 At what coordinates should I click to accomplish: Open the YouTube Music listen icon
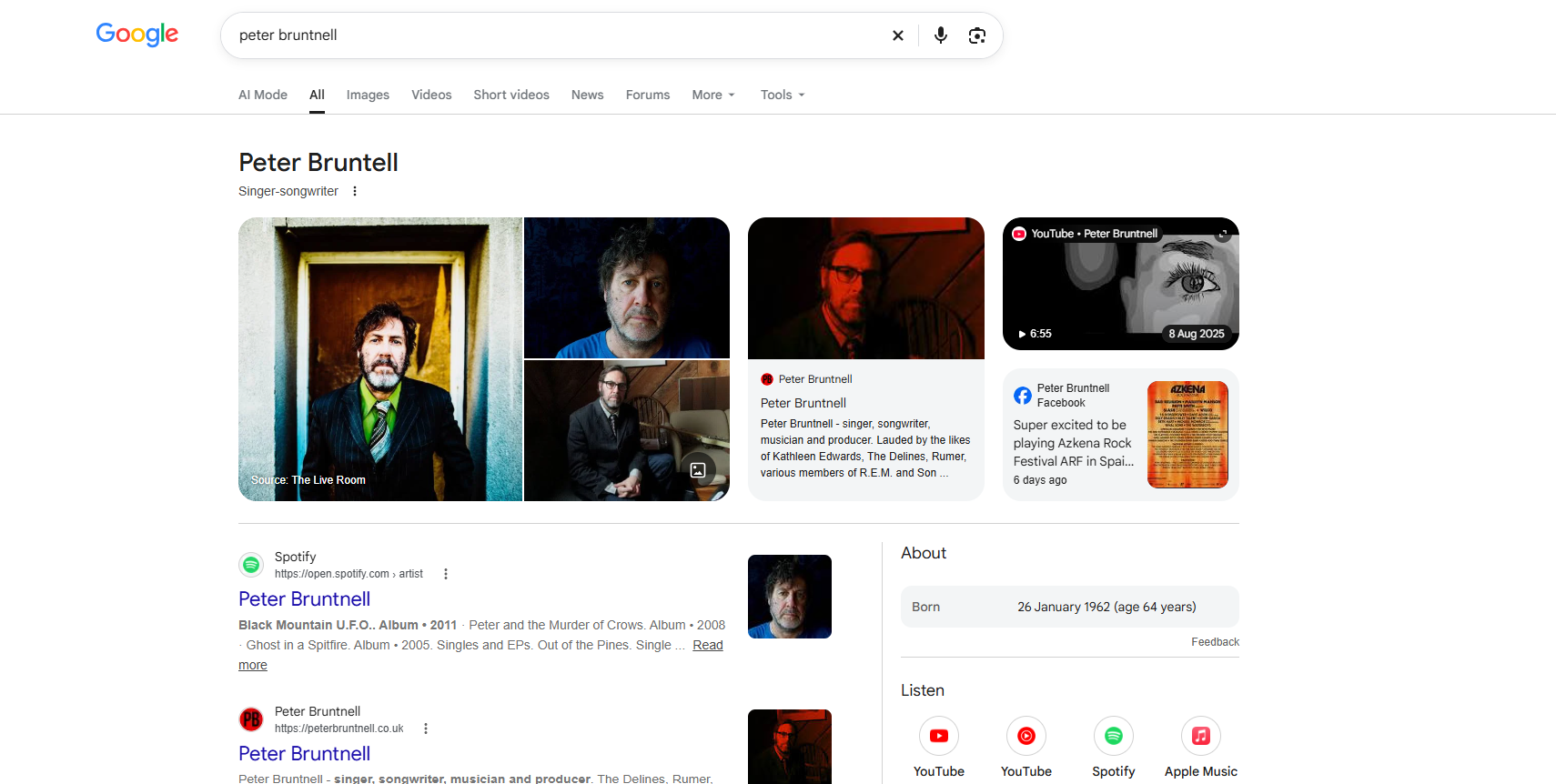[1026, 736]
